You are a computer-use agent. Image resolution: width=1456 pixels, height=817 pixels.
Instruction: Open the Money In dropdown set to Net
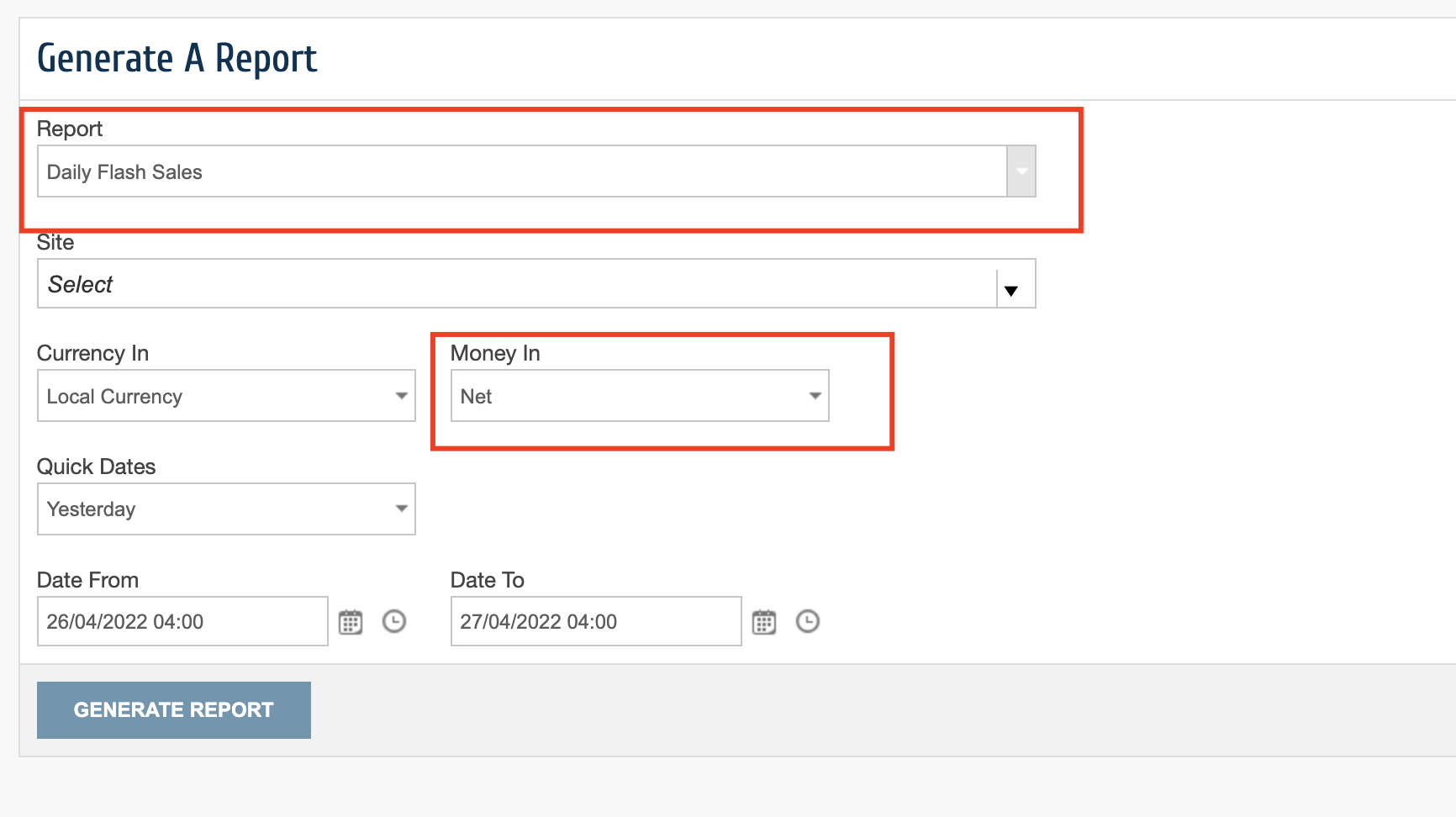pyautogui.click(x=814, y=395)
